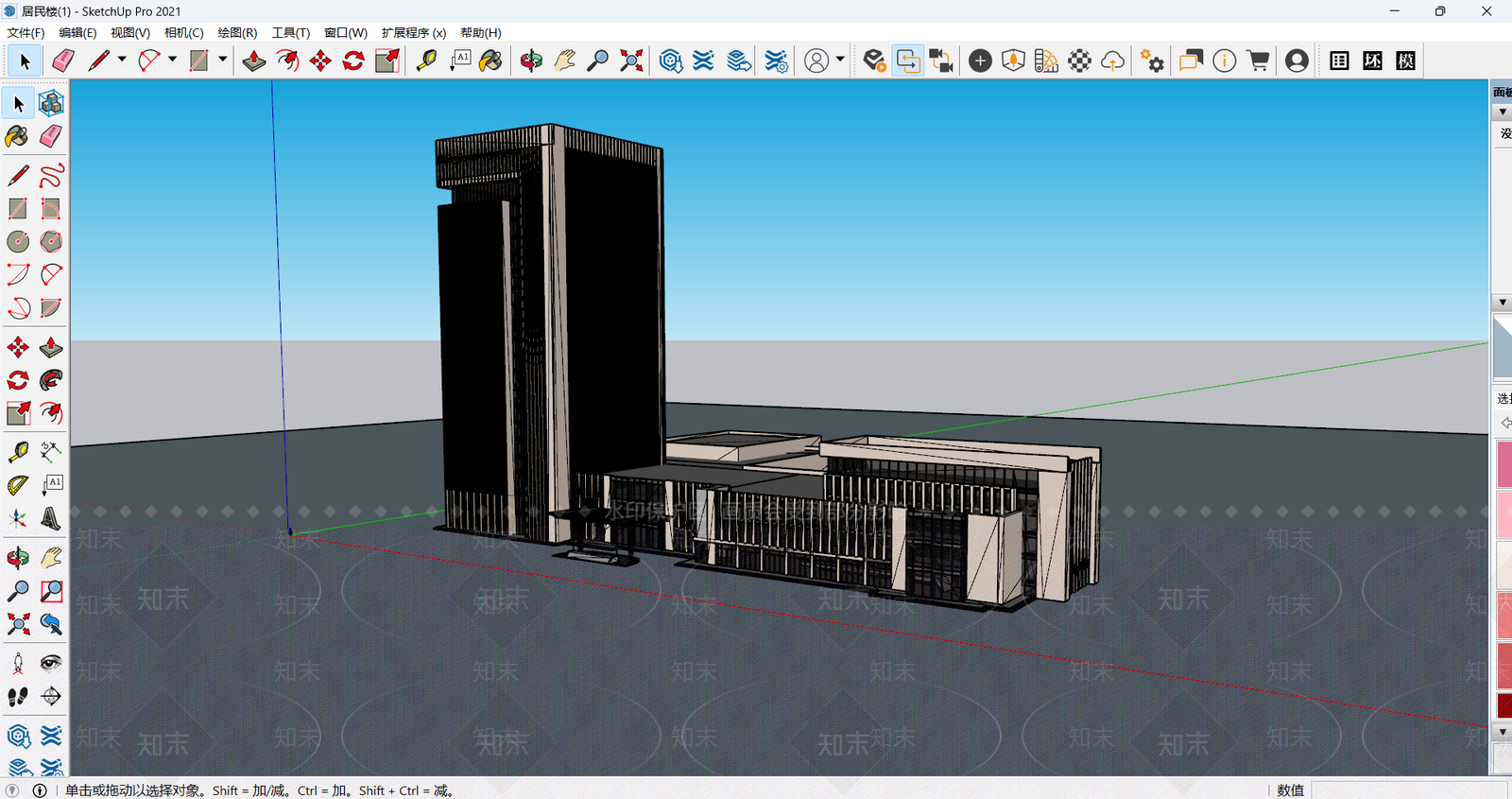
Task: Expand the Shape tool dropdown arrow
Action: [223, 60]
